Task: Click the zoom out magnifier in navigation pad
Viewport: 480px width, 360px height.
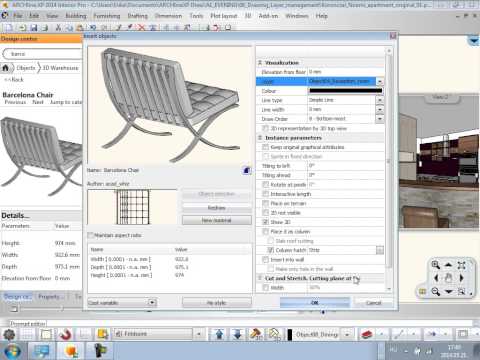Action: [x=436, y=292]
